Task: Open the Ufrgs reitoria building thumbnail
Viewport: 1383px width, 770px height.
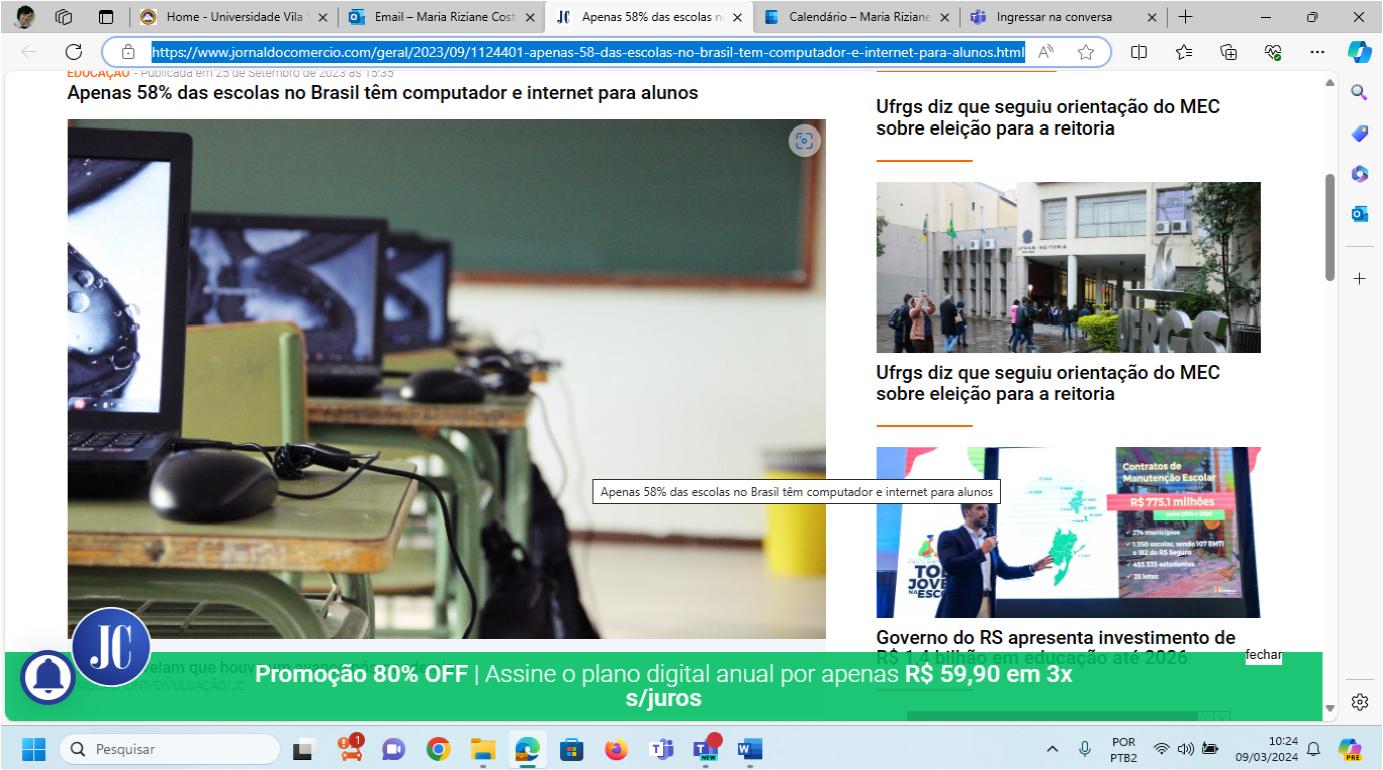Action: tap(1068, 267)
